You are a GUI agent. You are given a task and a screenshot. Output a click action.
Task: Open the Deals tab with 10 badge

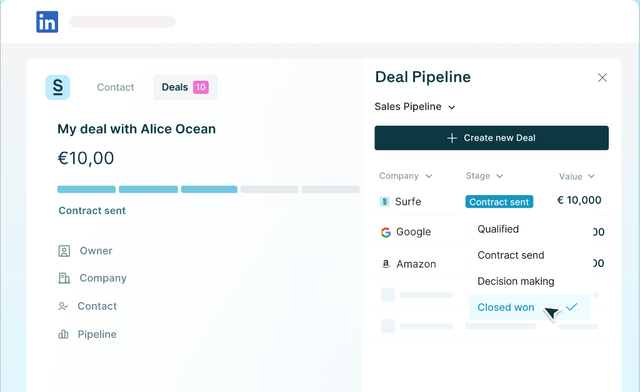(x=185, y=87)
